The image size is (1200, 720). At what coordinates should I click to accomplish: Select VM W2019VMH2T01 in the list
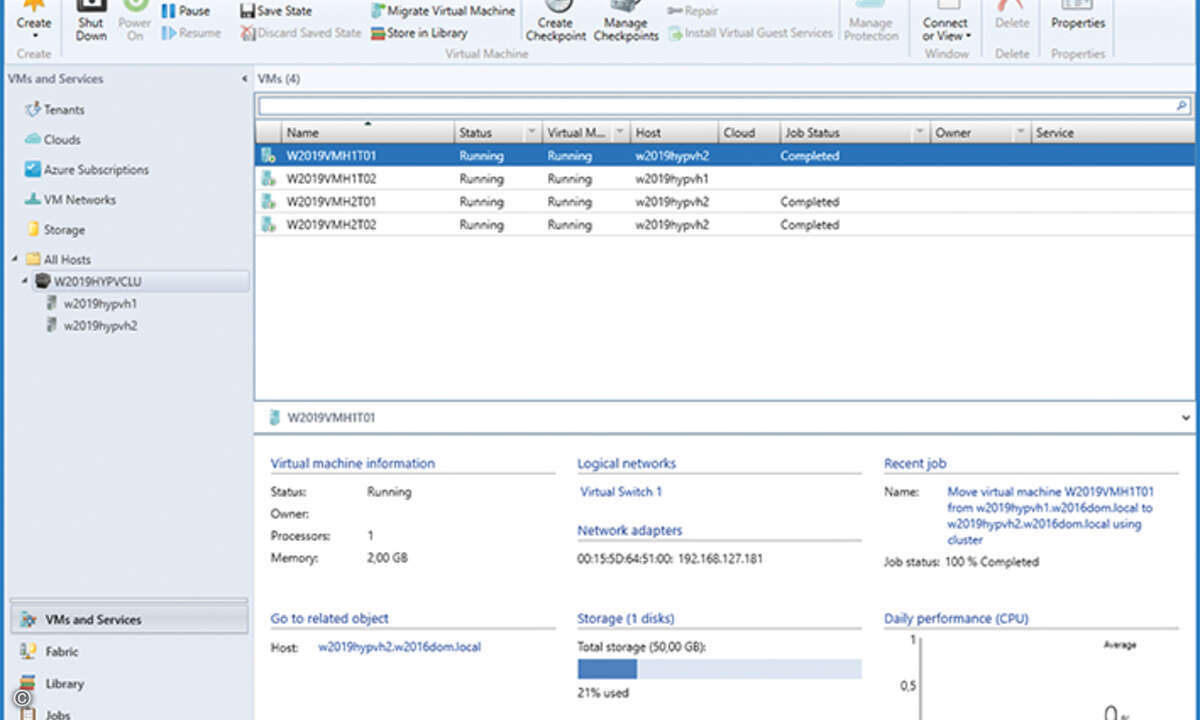coord(725,202)
